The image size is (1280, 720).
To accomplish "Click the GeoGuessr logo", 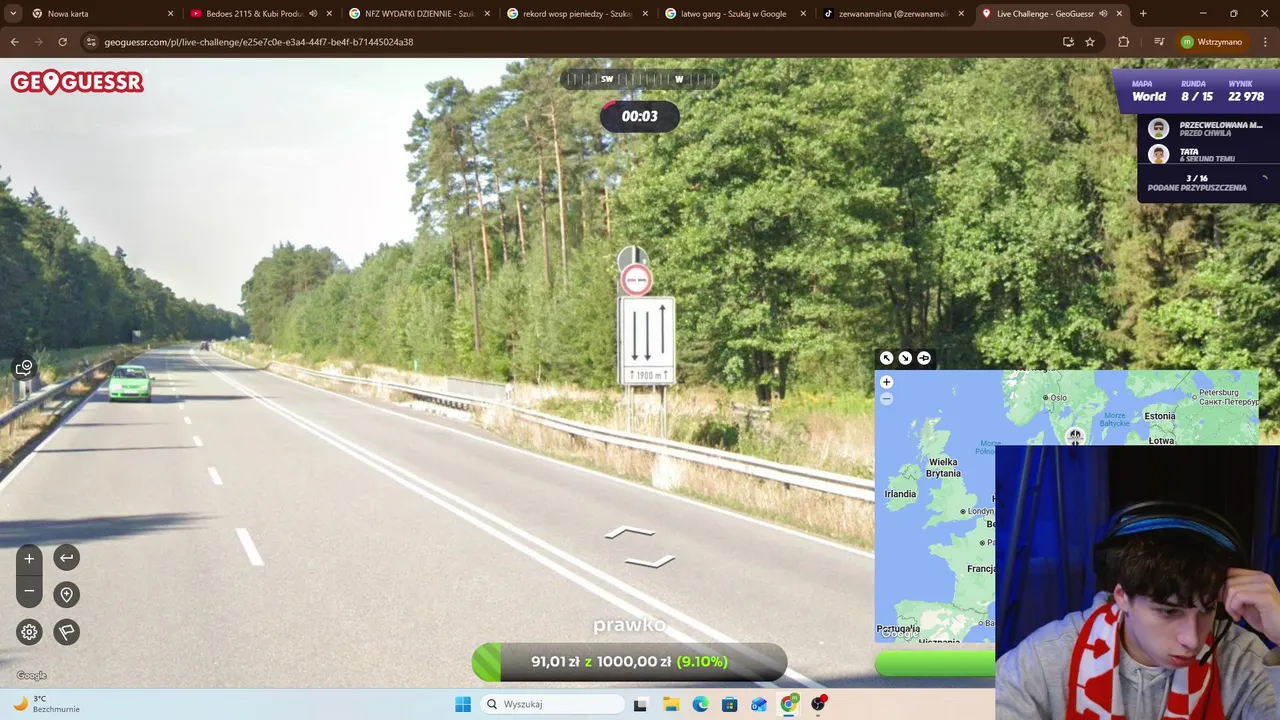I will 77,82.
